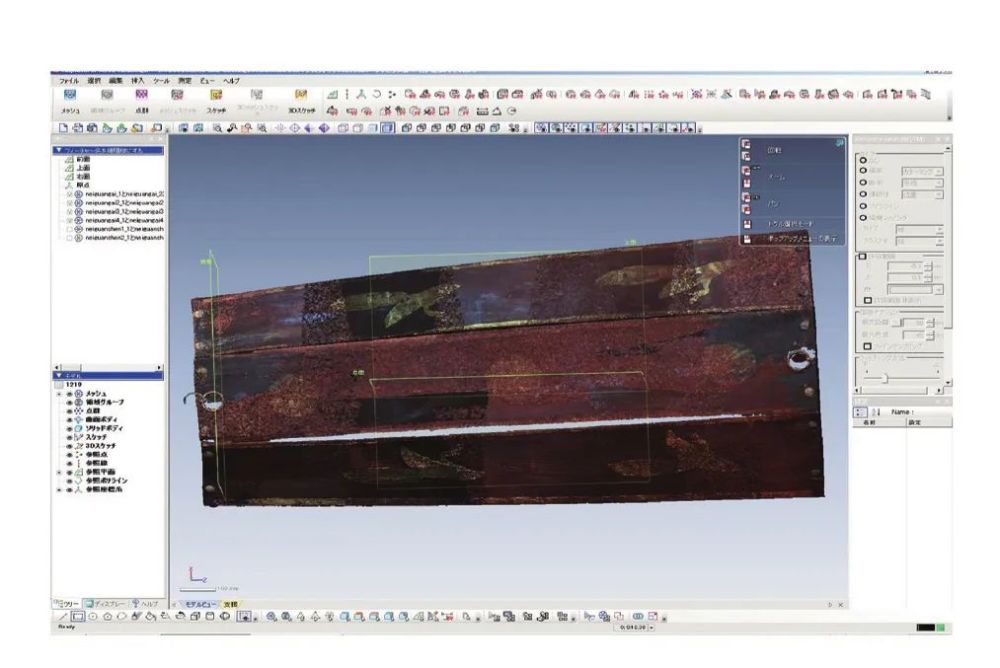Select the flood fill selection tool
The height and width of the screenshot is (668, 1000).
coord(151,616)
